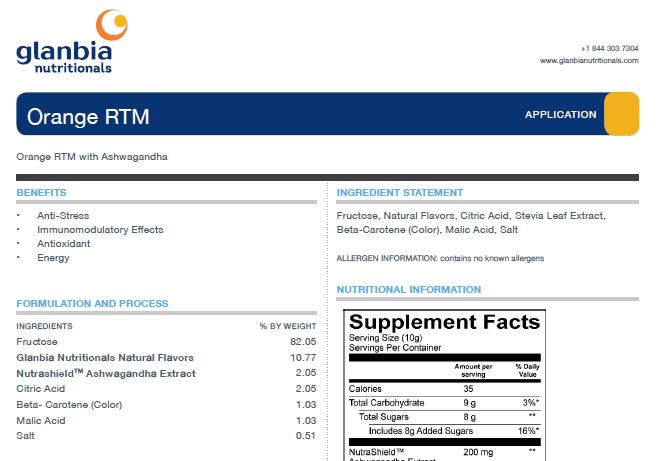Screen dimensions: 663x461
Task: Select the Immunomodulatory Effects benefit line
Action: [x=100, y=230]
